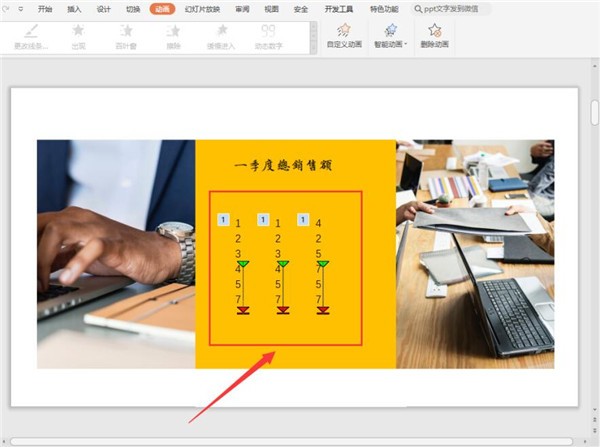
Task: Select the 切换 tab
Action: (x=133, y=9)
